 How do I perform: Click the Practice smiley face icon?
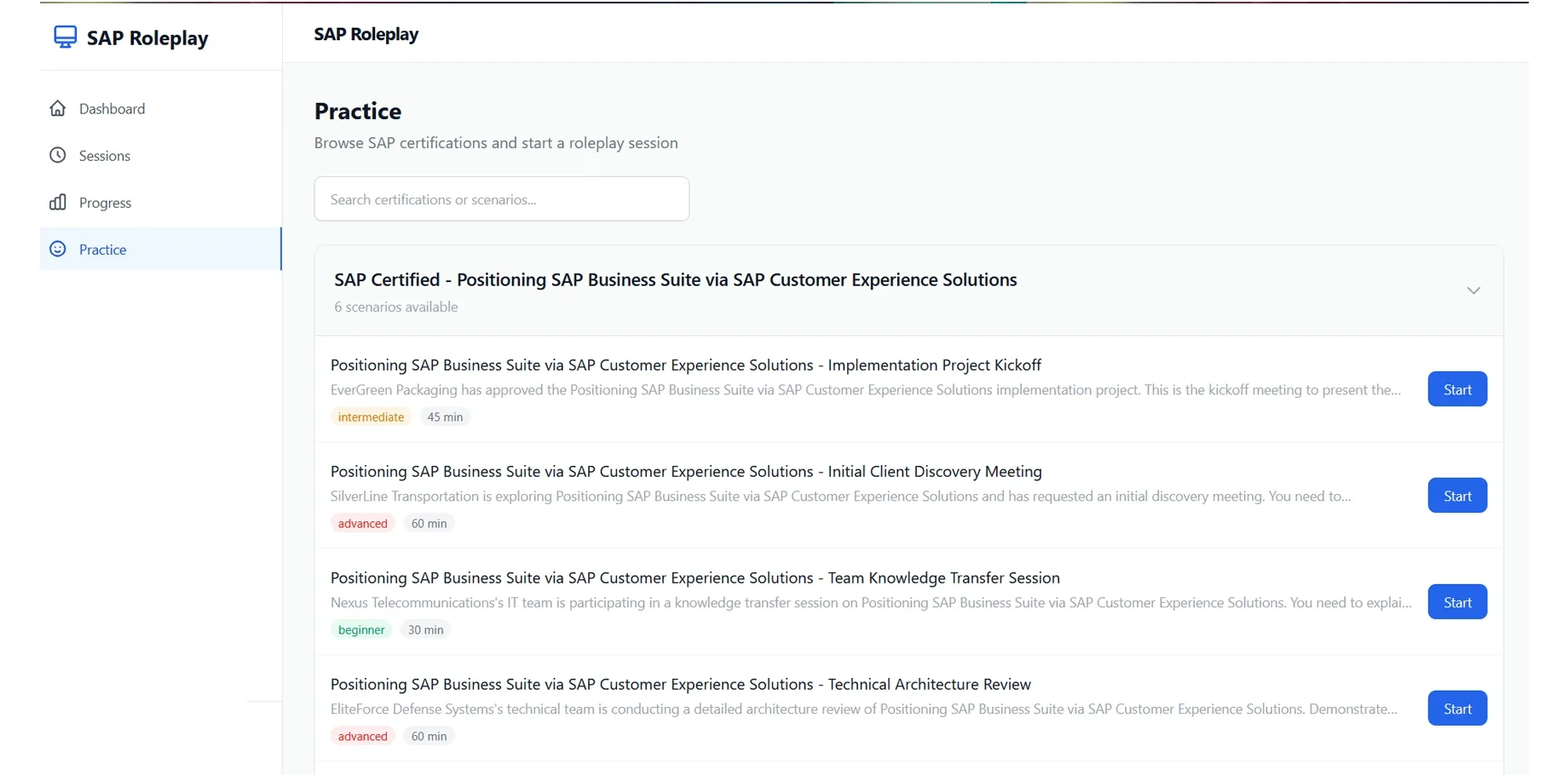[x=58, y=249]
